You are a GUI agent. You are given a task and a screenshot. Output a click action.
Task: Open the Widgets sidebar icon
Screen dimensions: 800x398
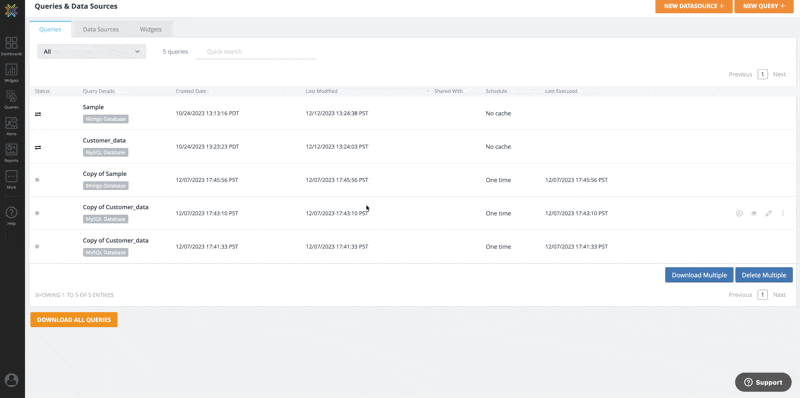pyautogui.click(x=11, y=72)
